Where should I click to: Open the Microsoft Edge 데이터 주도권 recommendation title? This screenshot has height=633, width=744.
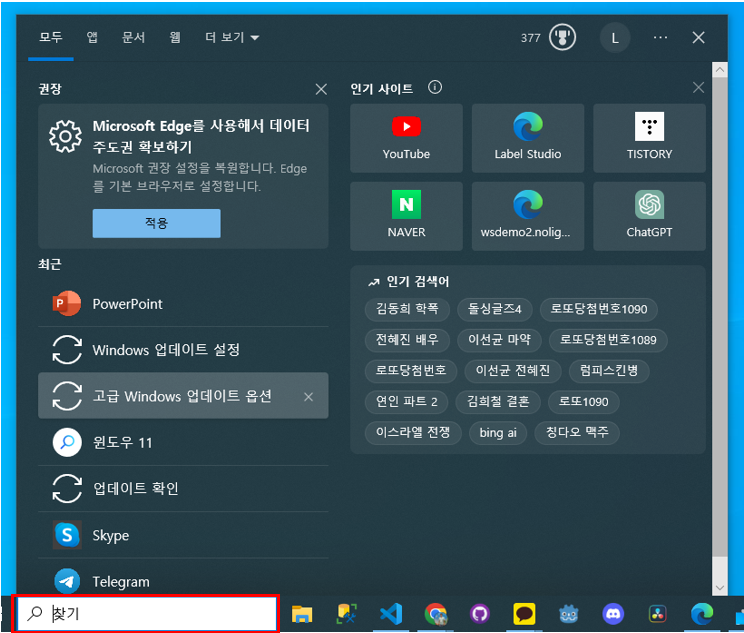pos(201,136)
